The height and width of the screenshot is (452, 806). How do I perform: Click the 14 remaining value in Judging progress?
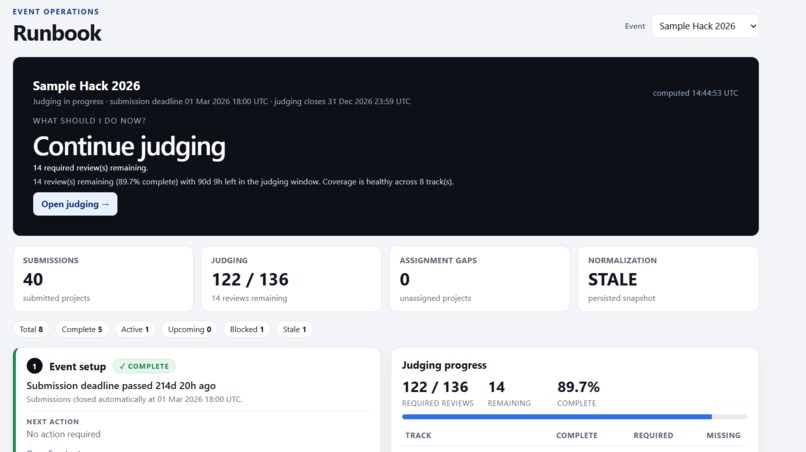click(497, 387)
